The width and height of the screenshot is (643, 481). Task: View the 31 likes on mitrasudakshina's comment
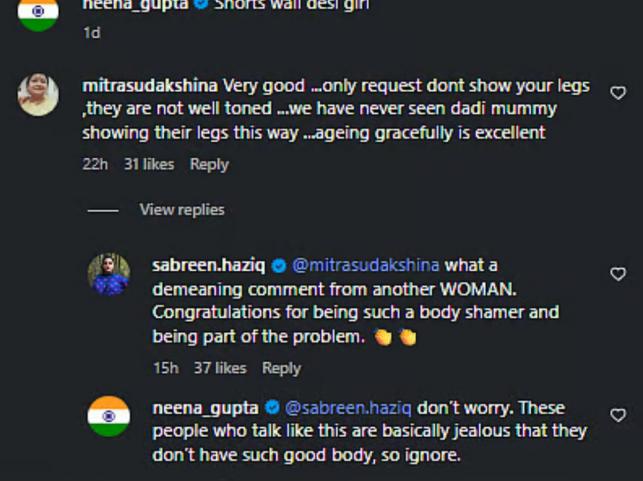pos(149,164)
